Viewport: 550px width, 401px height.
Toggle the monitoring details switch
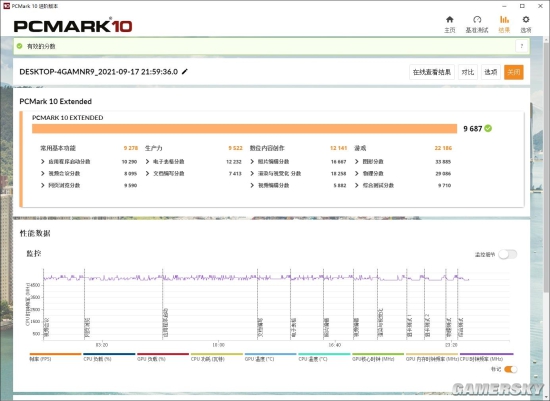coord(508,254)
